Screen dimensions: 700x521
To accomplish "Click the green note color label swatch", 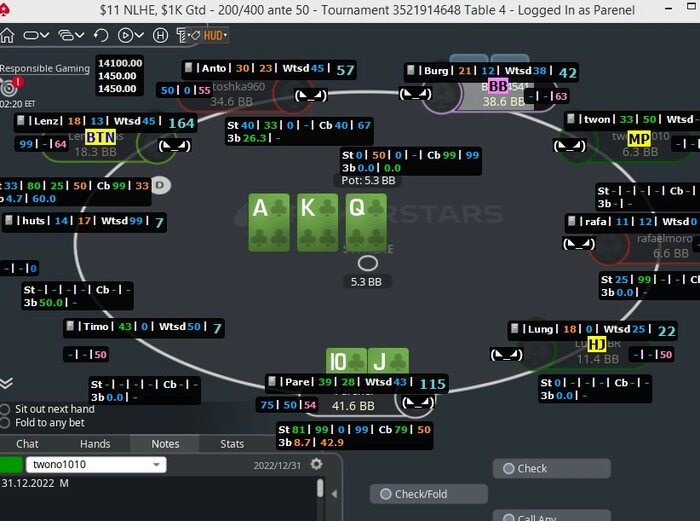I will coord(11,464).
